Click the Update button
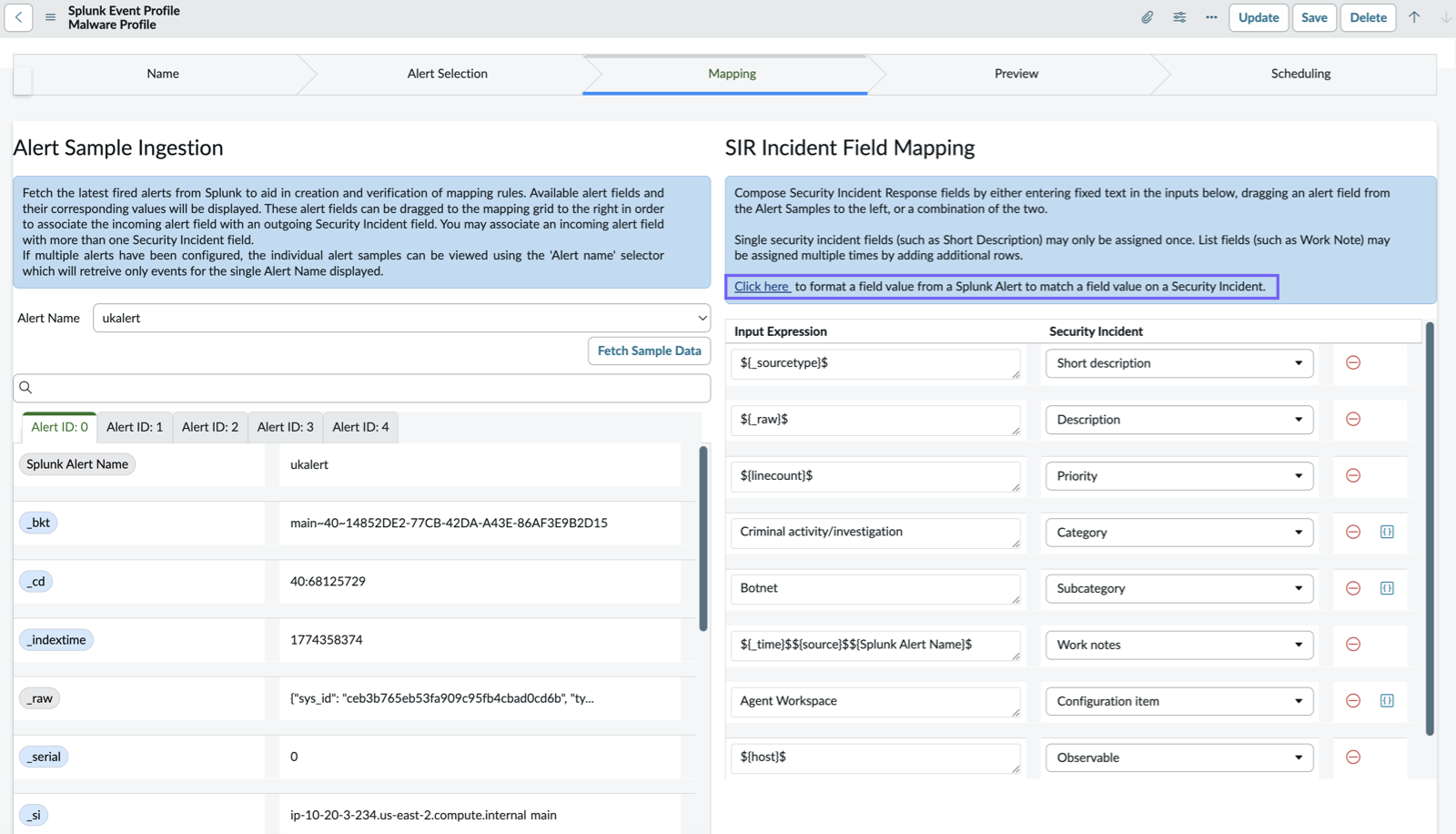Viewport: 1456px width, 834px height. coord(1259,17)
